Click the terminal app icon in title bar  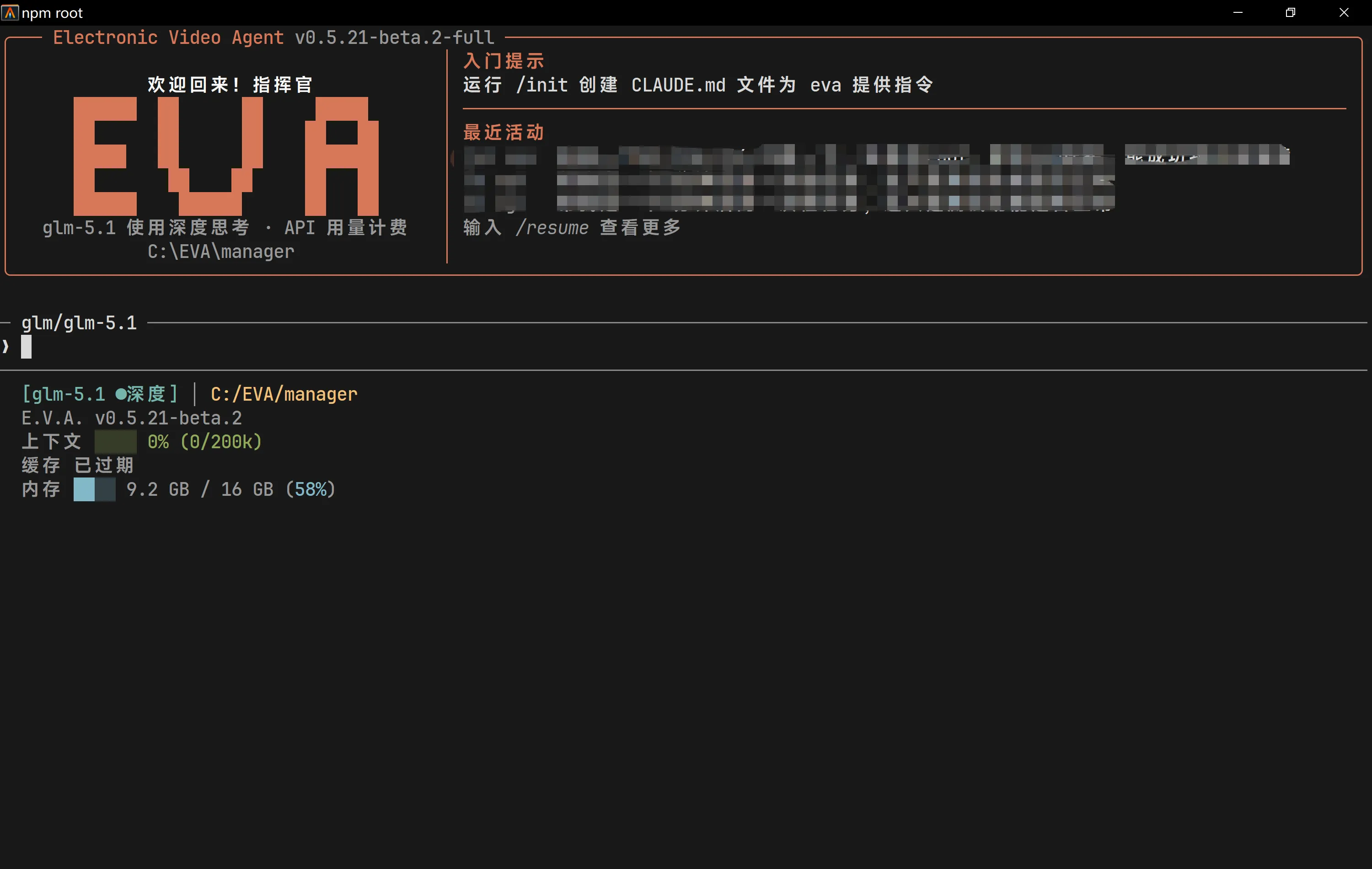pos(10,12)
